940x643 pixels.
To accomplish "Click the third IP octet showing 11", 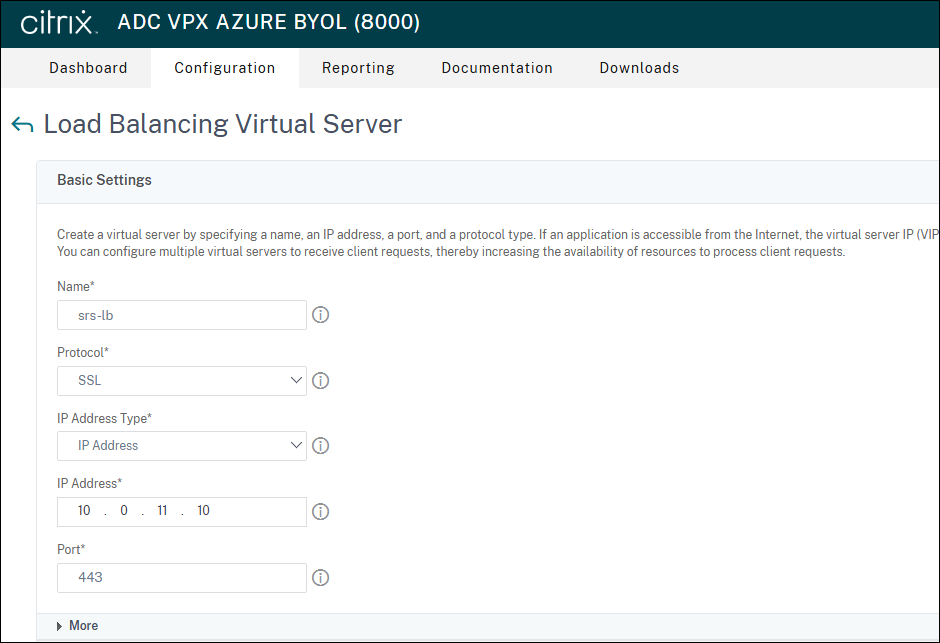I will [162, 511].
